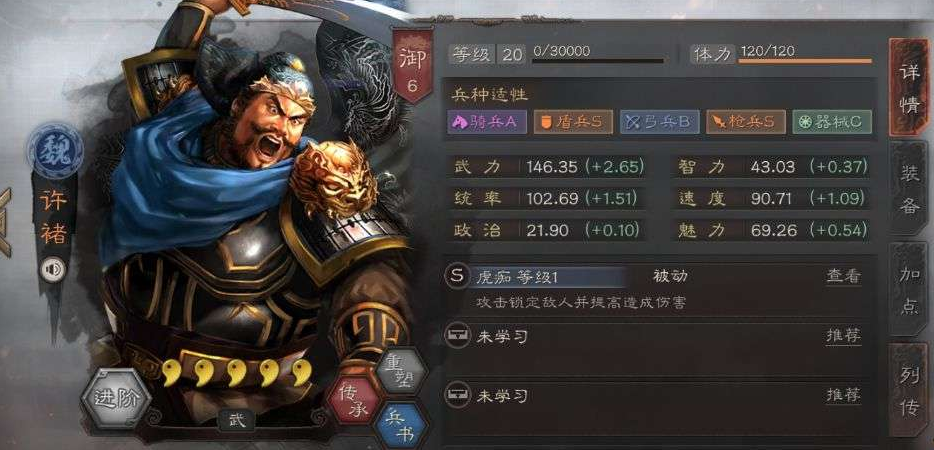Click the 体力 stamina bar
Viewport: 934px width, 450px height.
click(x=805, y=61)
